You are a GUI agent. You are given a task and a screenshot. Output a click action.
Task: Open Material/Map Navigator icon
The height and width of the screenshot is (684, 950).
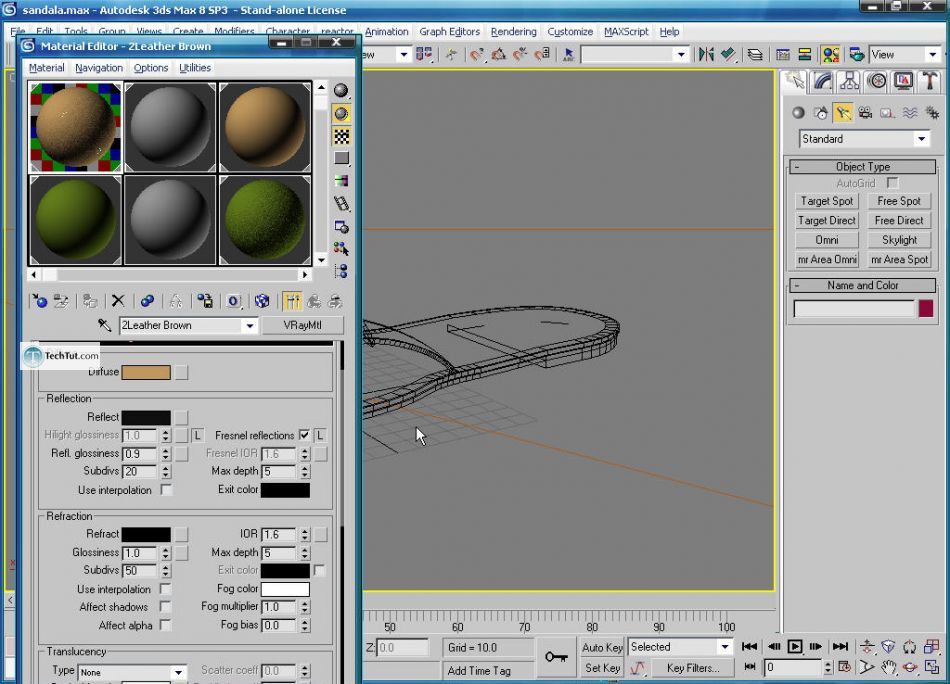pyautogui.click(x=341, y=271)
